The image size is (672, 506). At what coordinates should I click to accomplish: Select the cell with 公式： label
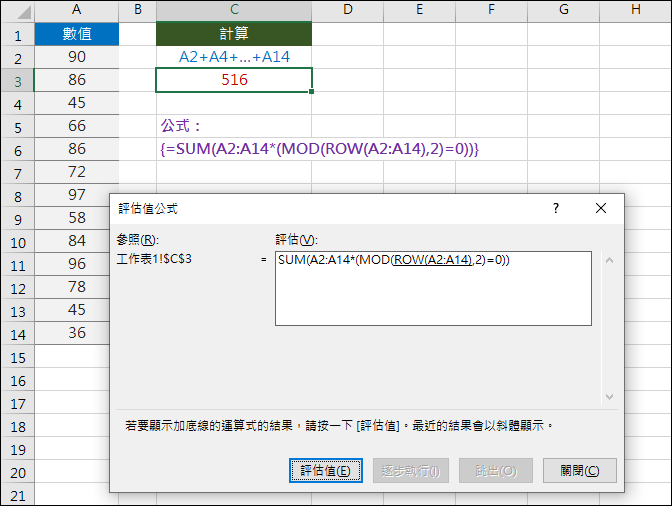click(234, 126)
